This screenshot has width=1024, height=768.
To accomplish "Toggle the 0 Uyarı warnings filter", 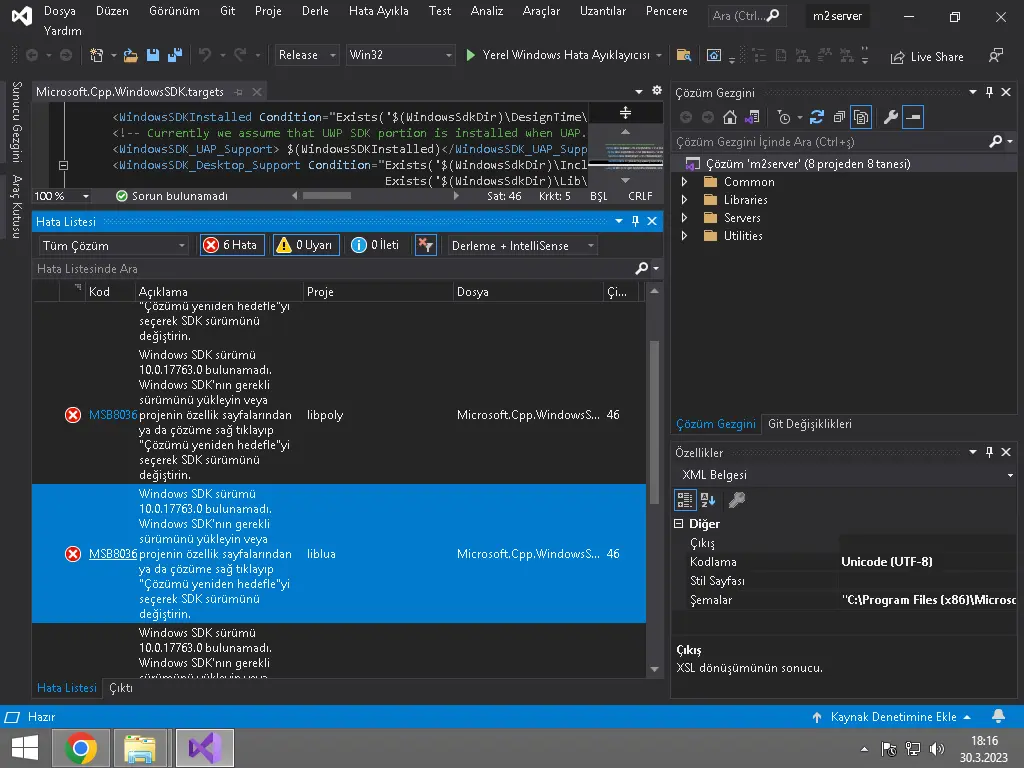I will (305, 245).
